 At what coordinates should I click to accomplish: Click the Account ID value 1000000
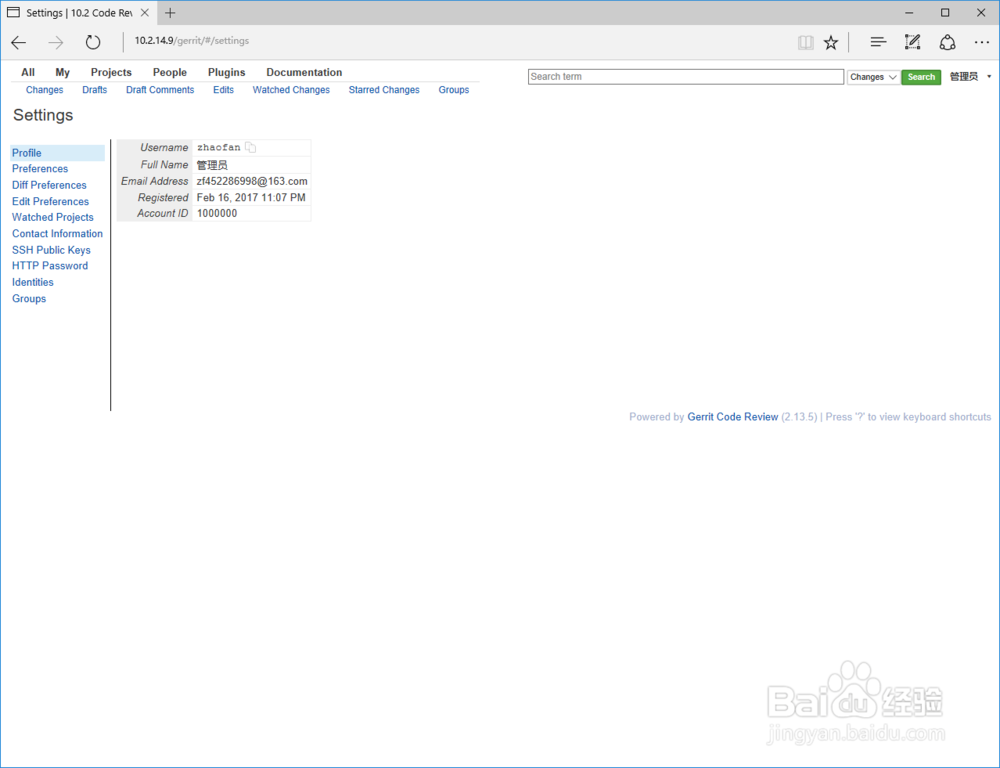pyautogui.click(x=217, y=214)
